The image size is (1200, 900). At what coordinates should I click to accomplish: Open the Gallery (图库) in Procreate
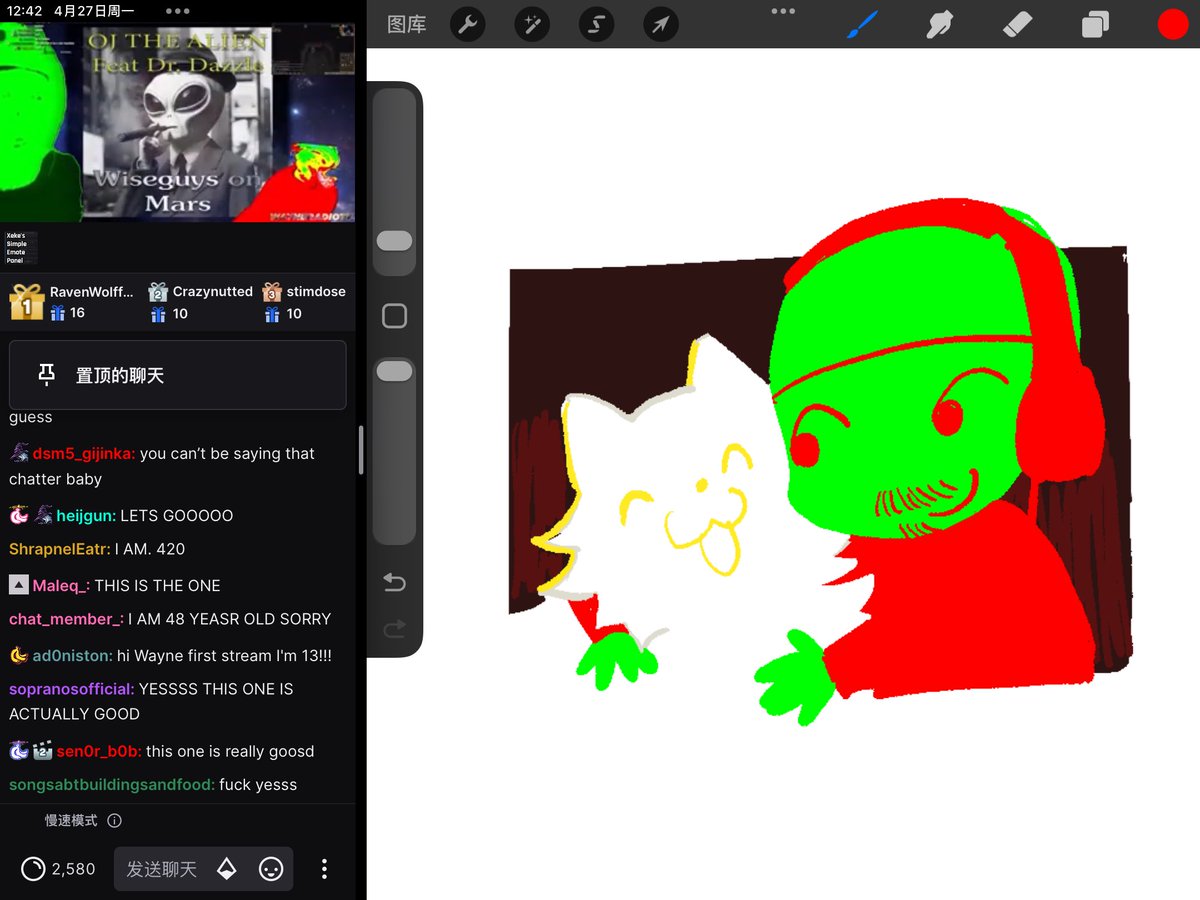tap(406, 24)
